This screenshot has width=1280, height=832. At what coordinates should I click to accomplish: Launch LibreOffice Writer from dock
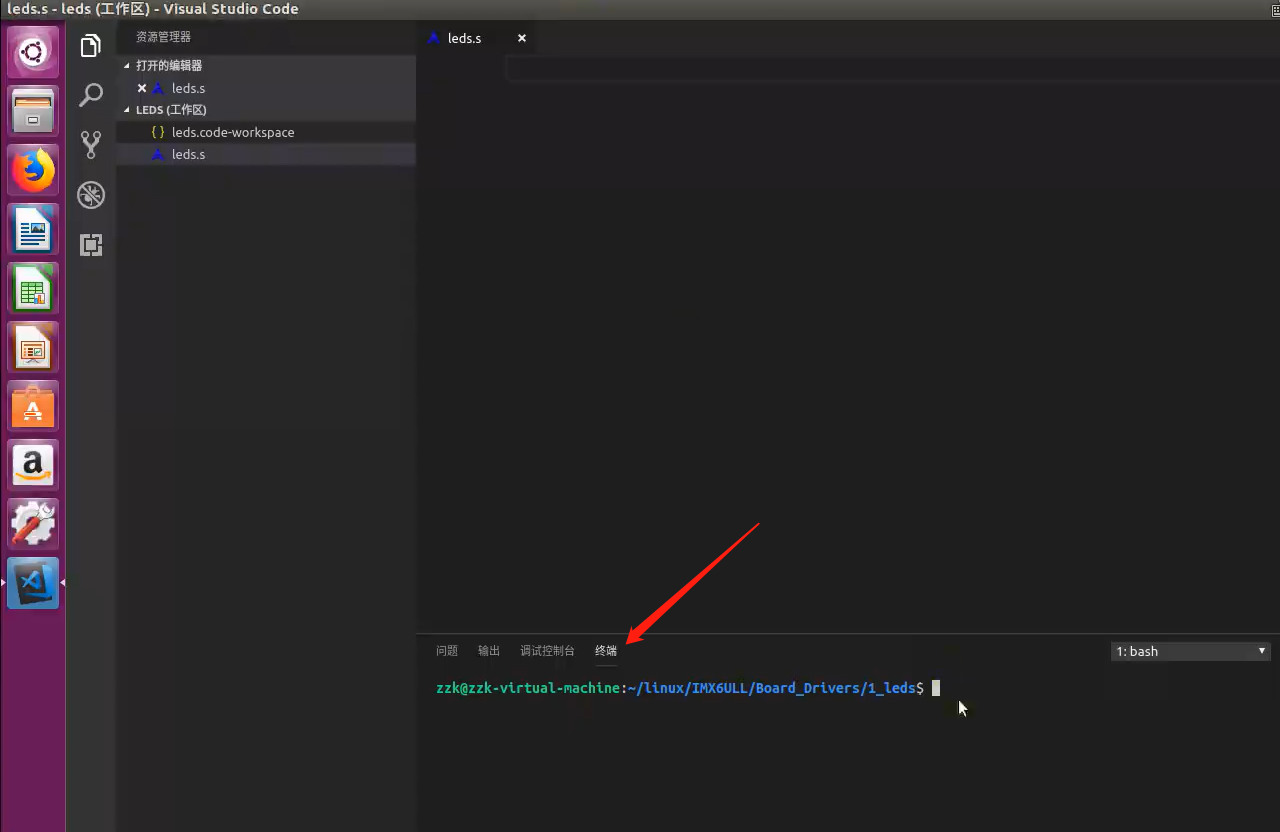(33, 229)
